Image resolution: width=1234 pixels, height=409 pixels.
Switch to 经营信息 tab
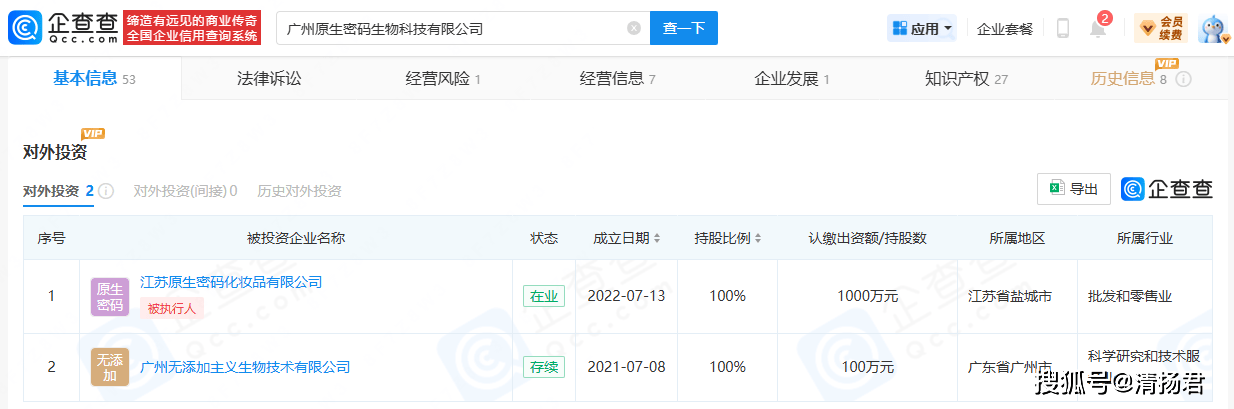click(617, 78)
